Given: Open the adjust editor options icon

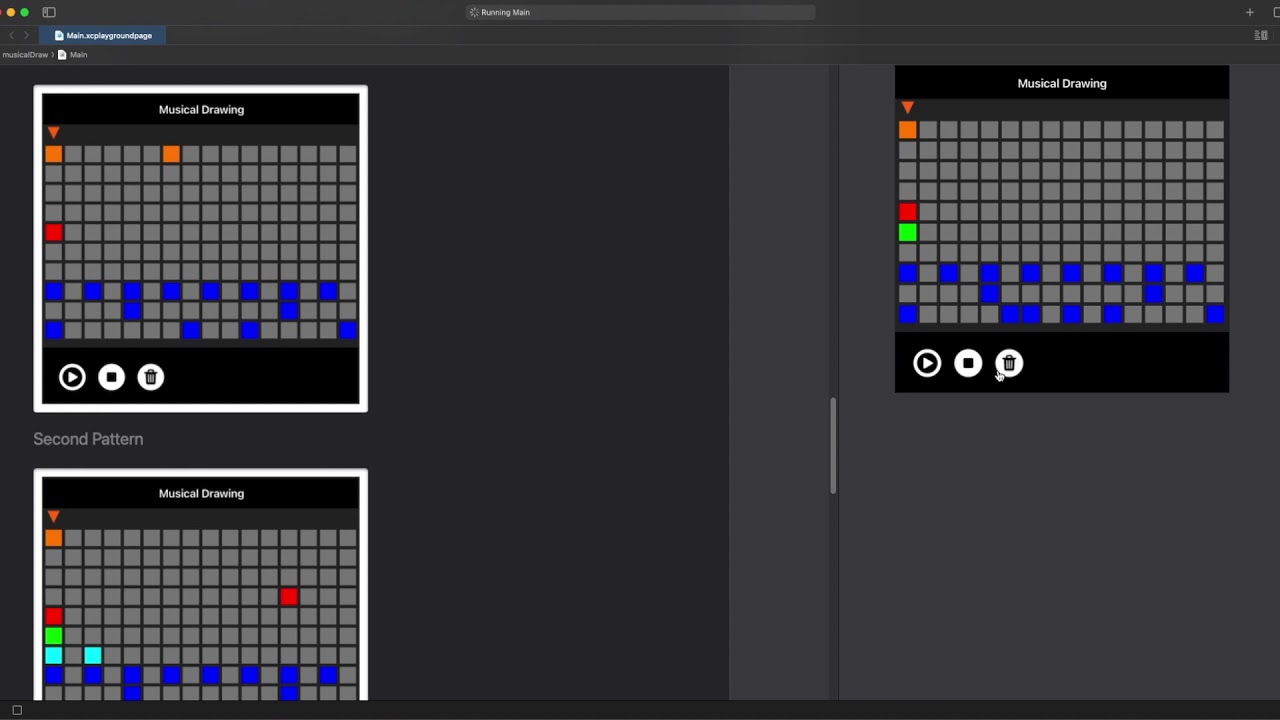Looking at the screenshot, I should pyautogui.click(x=1261, y=35).
